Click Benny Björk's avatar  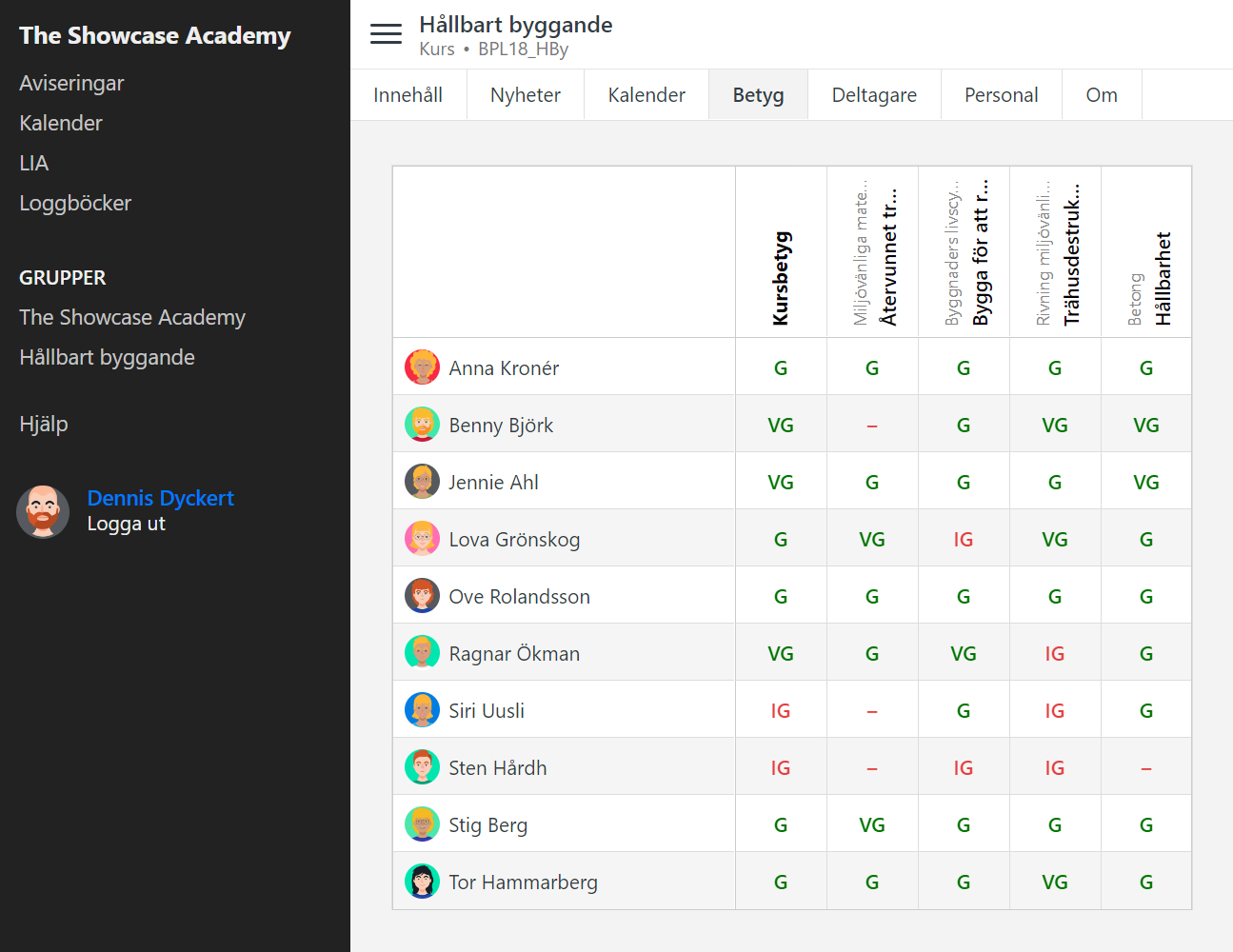(422, 424)
